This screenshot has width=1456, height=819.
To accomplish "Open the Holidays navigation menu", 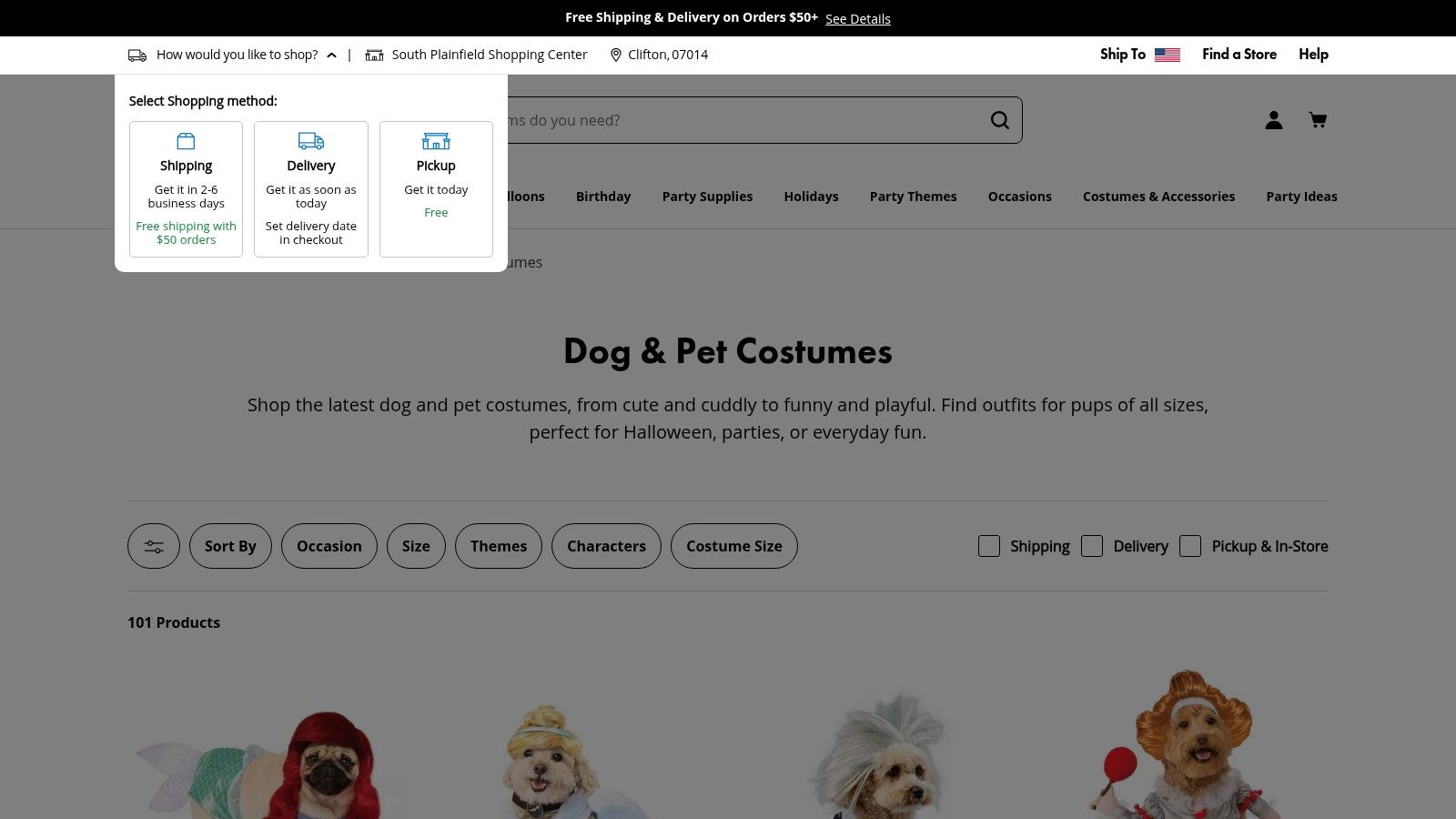I will (x=811, y=197).
